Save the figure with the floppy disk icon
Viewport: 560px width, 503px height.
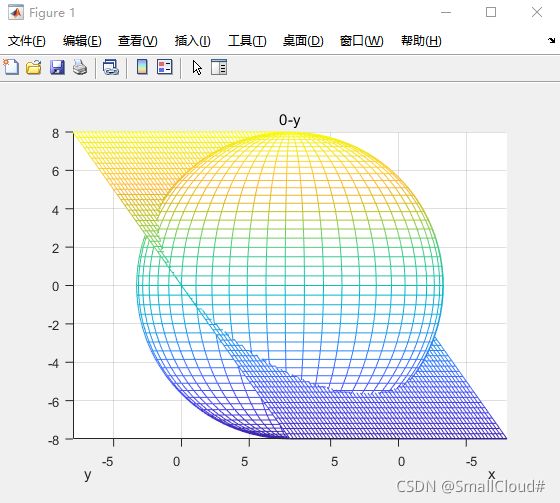tap(57, 67)
